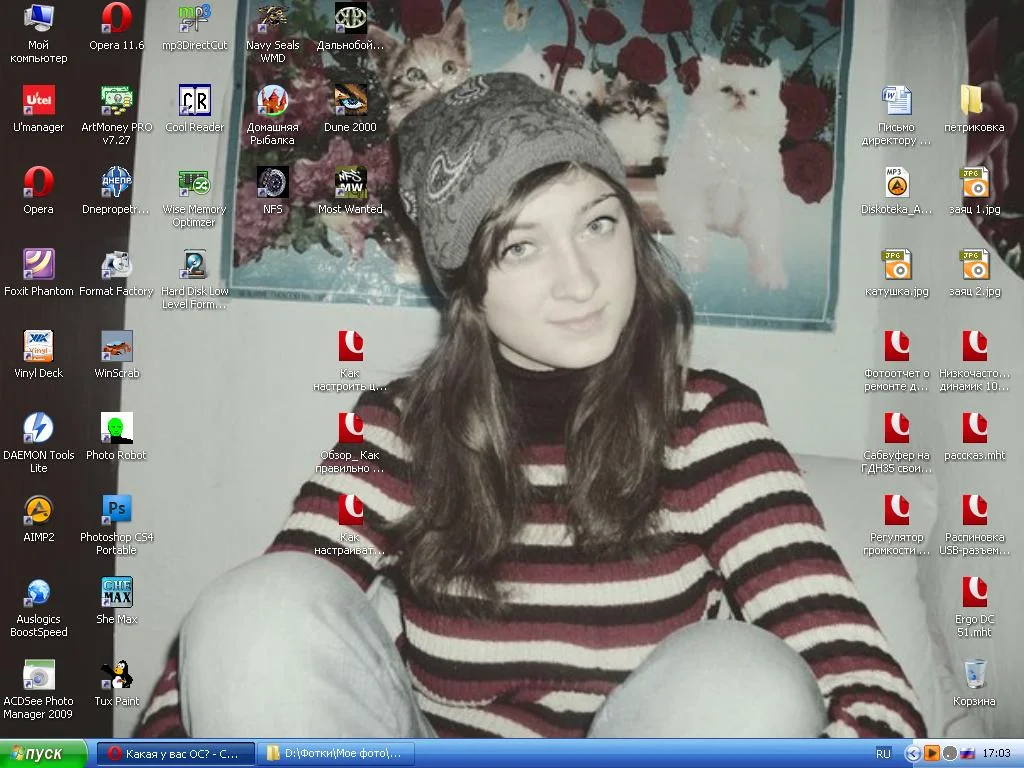1024x768 pixels.
Task: Select the DAEMON Tools Lite icon
Action: 38,429
